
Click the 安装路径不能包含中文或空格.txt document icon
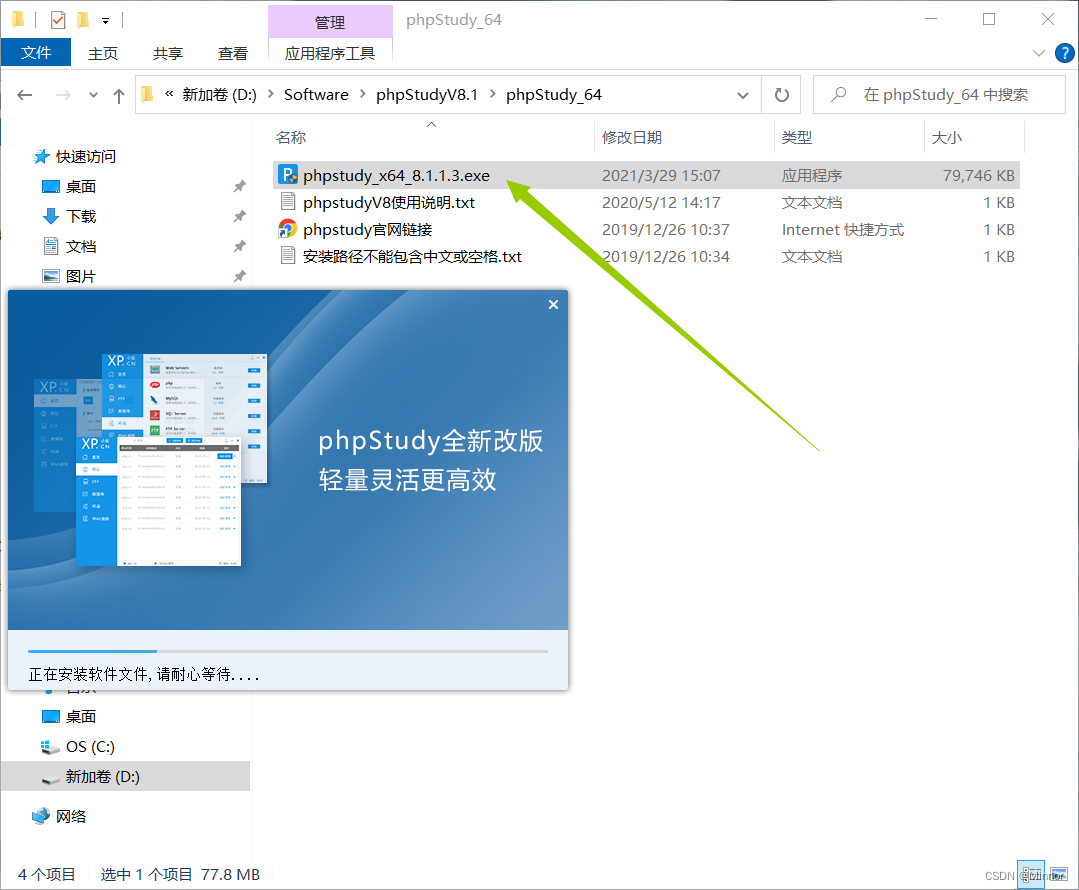click(288, 255)
